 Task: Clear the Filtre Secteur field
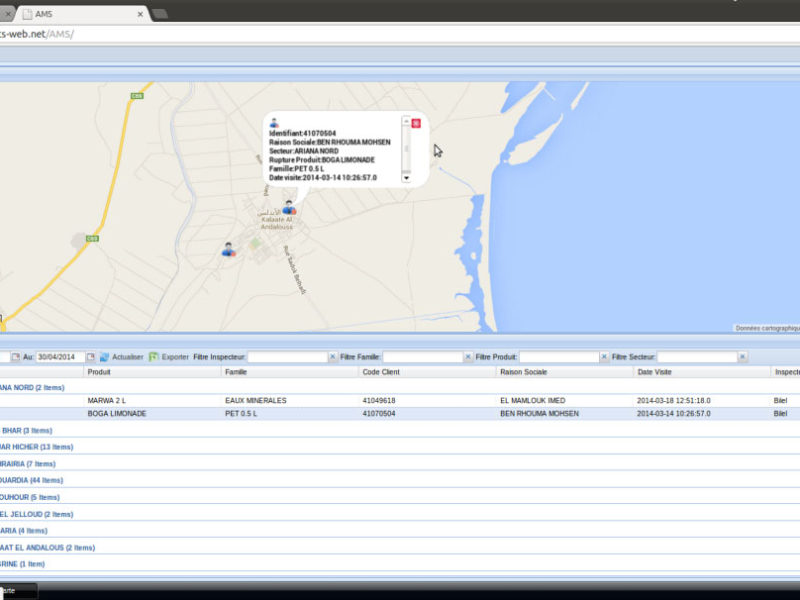[x=741, y=357]
